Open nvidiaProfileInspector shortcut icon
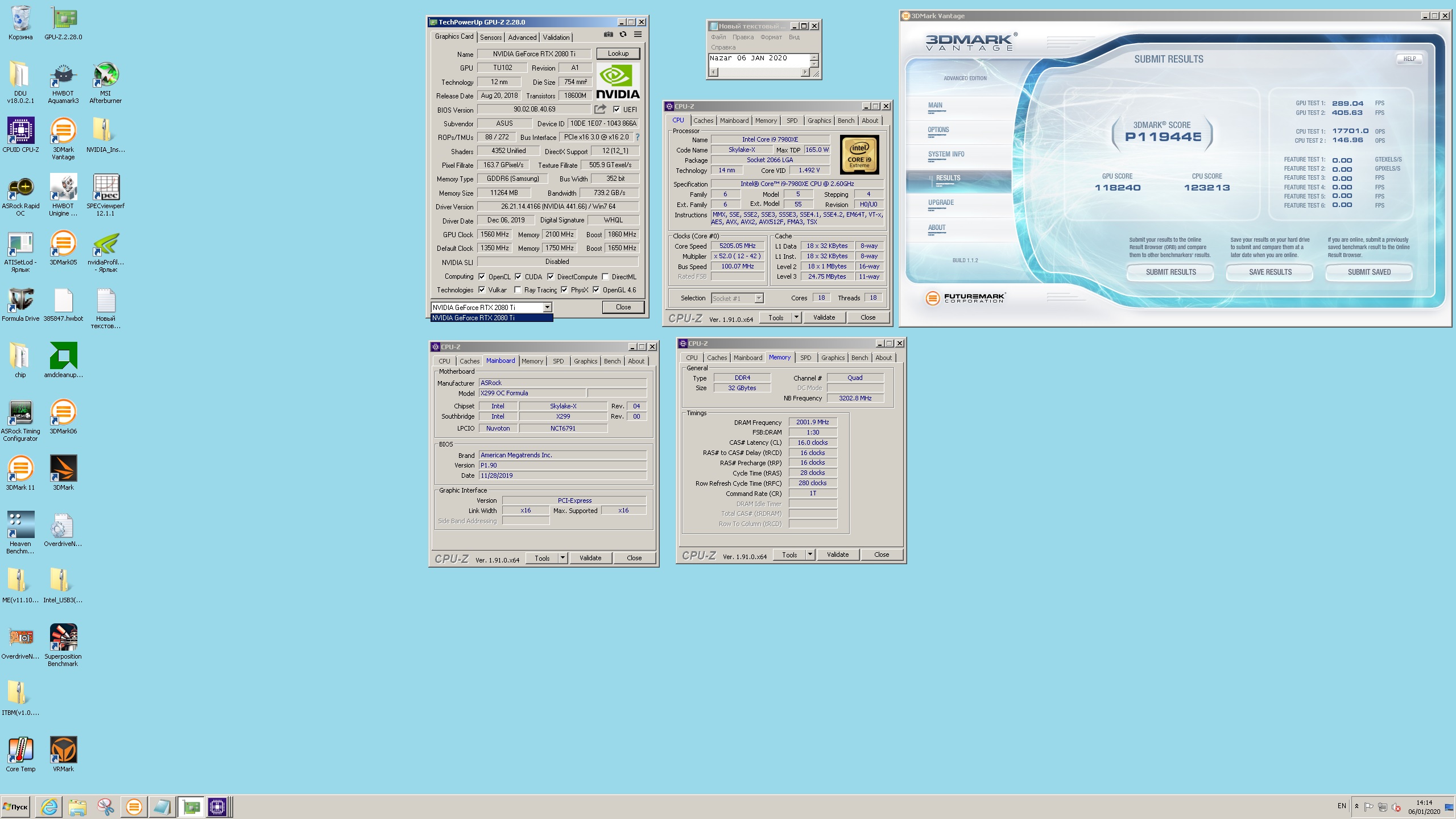This screenshot has height=819, width=1456. [105, 252]
